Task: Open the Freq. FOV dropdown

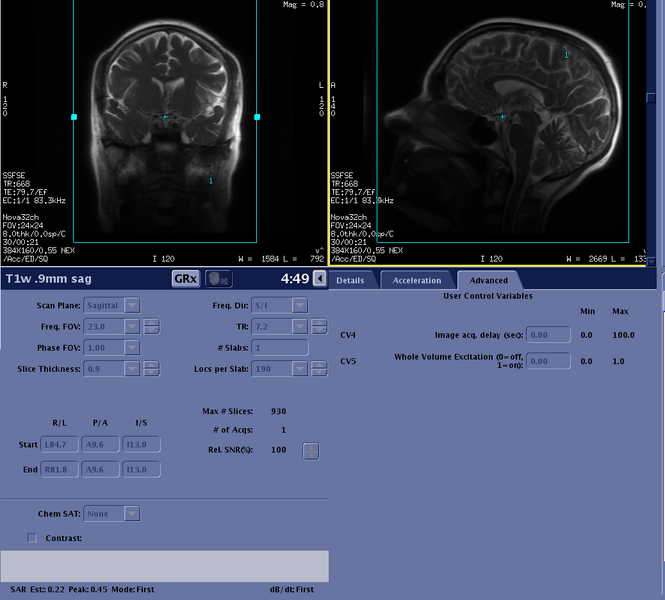Action: coord(132,327)
